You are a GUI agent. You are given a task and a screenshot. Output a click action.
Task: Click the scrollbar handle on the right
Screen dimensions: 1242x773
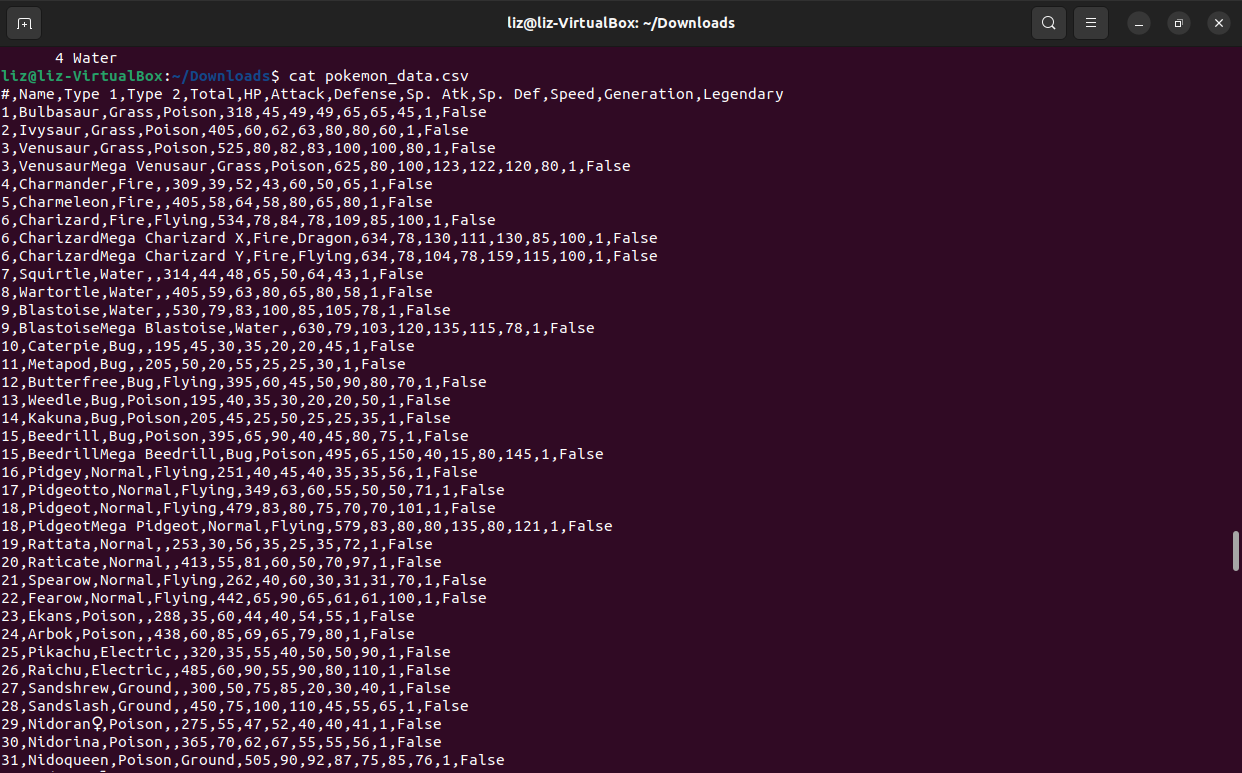pyautogui.click(x=1235, y=550)
